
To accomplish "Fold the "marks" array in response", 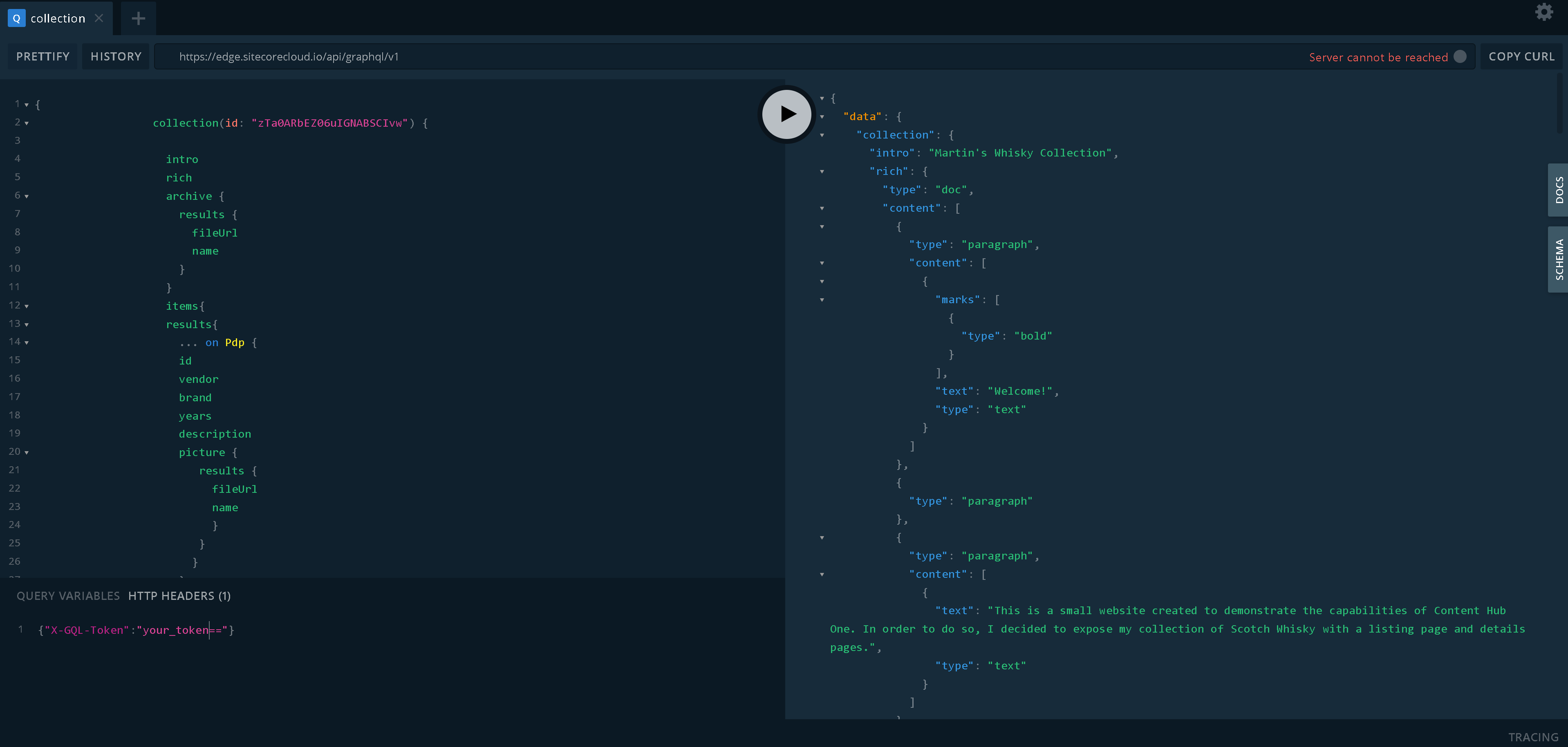I will [x=822, y=300].
